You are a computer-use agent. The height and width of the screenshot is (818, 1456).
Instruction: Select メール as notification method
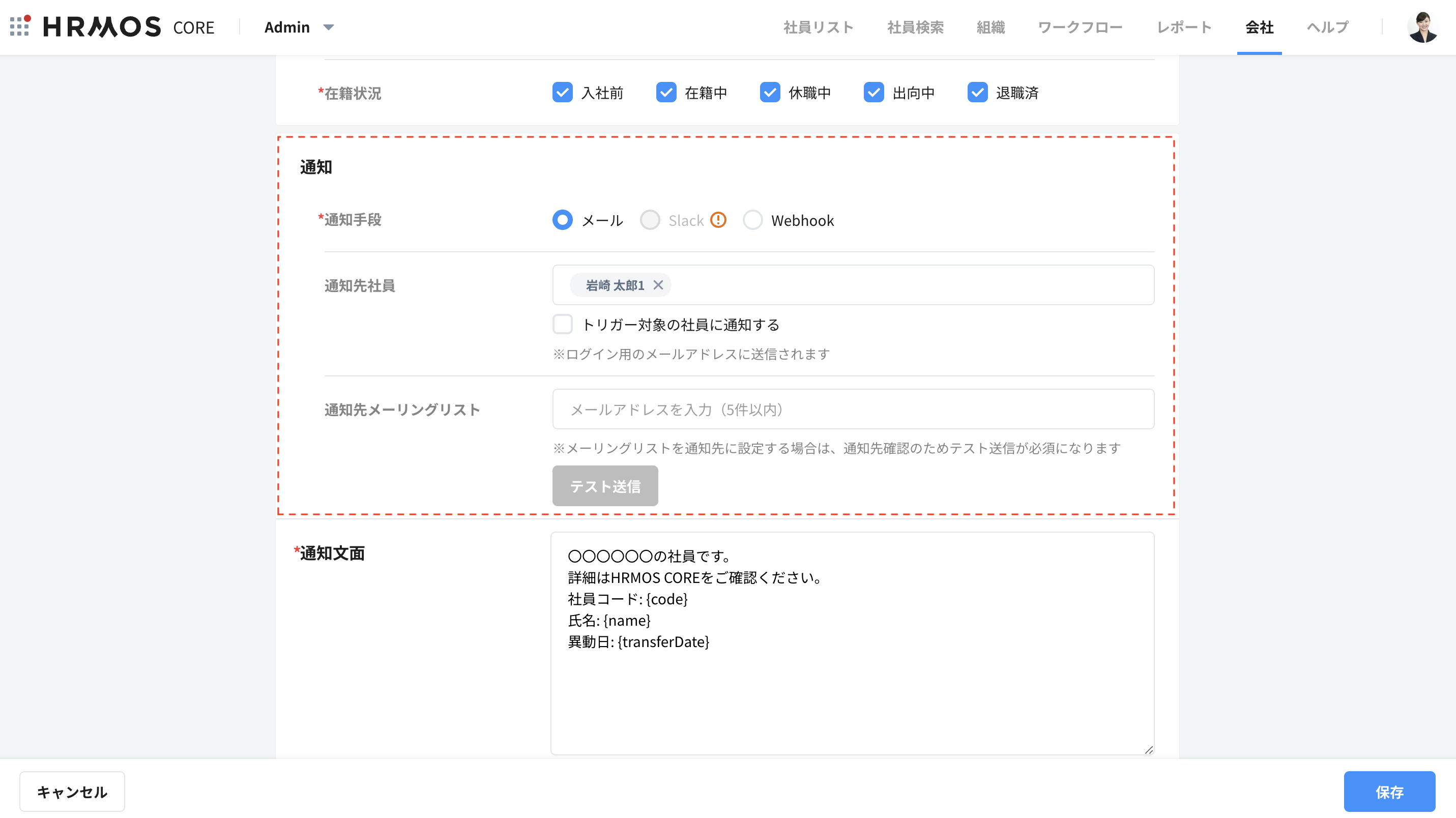coord(562,220)
